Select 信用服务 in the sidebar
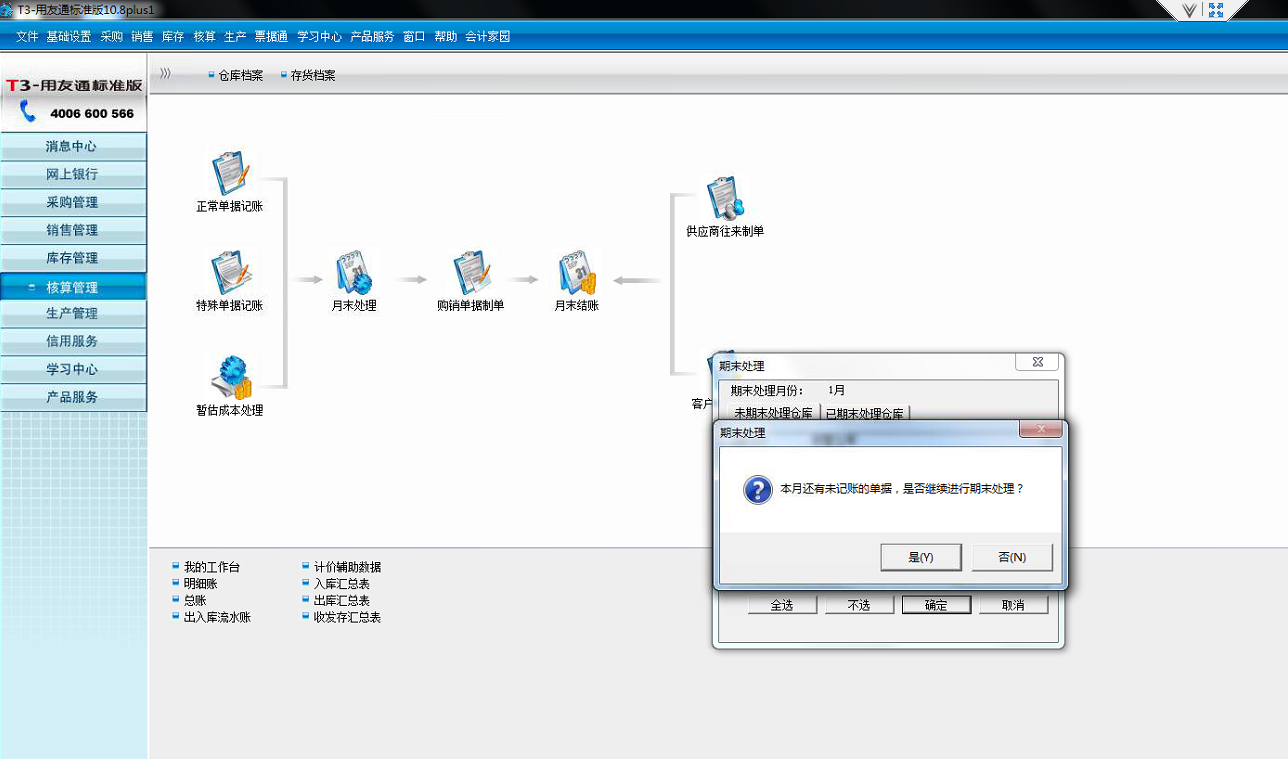The width and height of the screenshot is (1288, 759). [x=73, y=341]
